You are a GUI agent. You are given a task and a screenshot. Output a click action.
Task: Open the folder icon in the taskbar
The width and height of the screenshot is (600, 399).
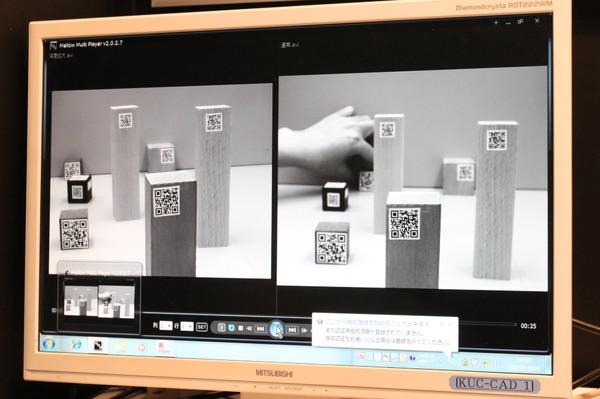click(x=120, y=346)
